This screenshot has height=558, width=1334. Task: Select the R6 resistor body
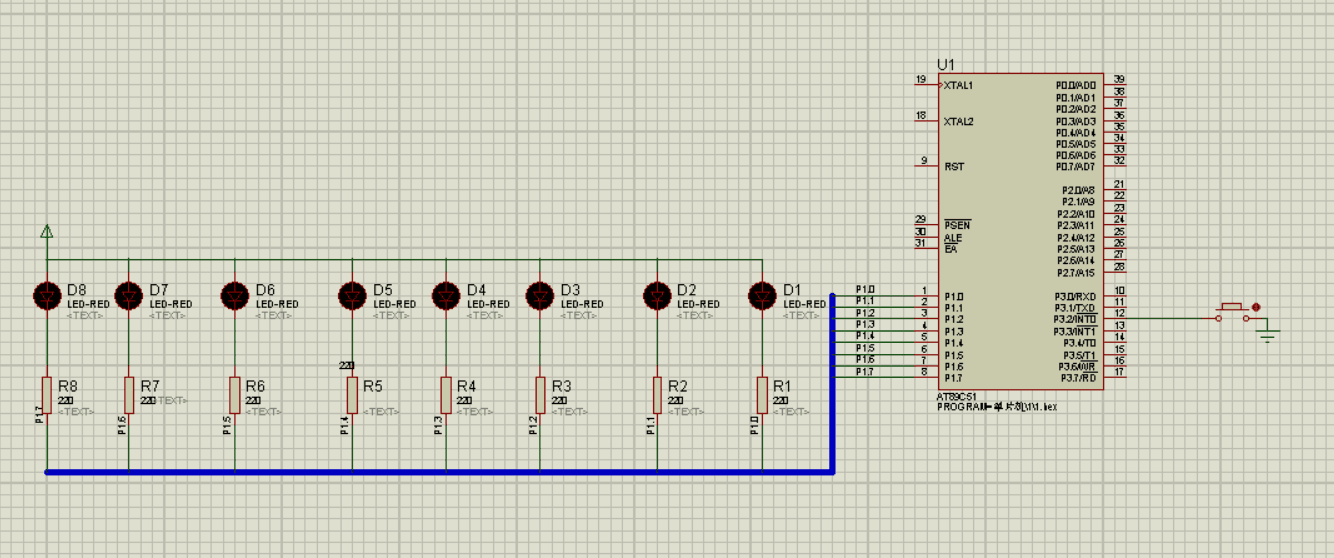tap(235, 395)
